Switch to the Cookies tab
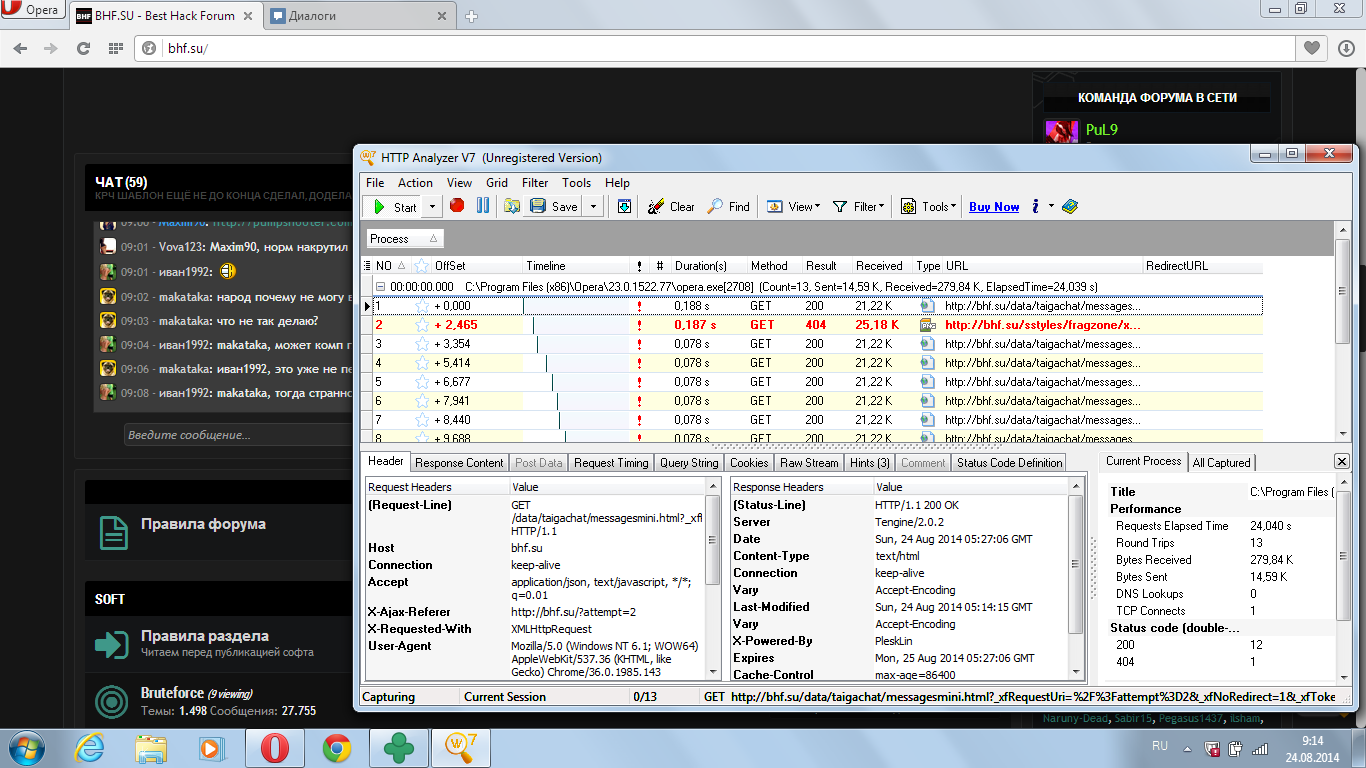This screenshot has width=1366, height=768. (749, 463)
